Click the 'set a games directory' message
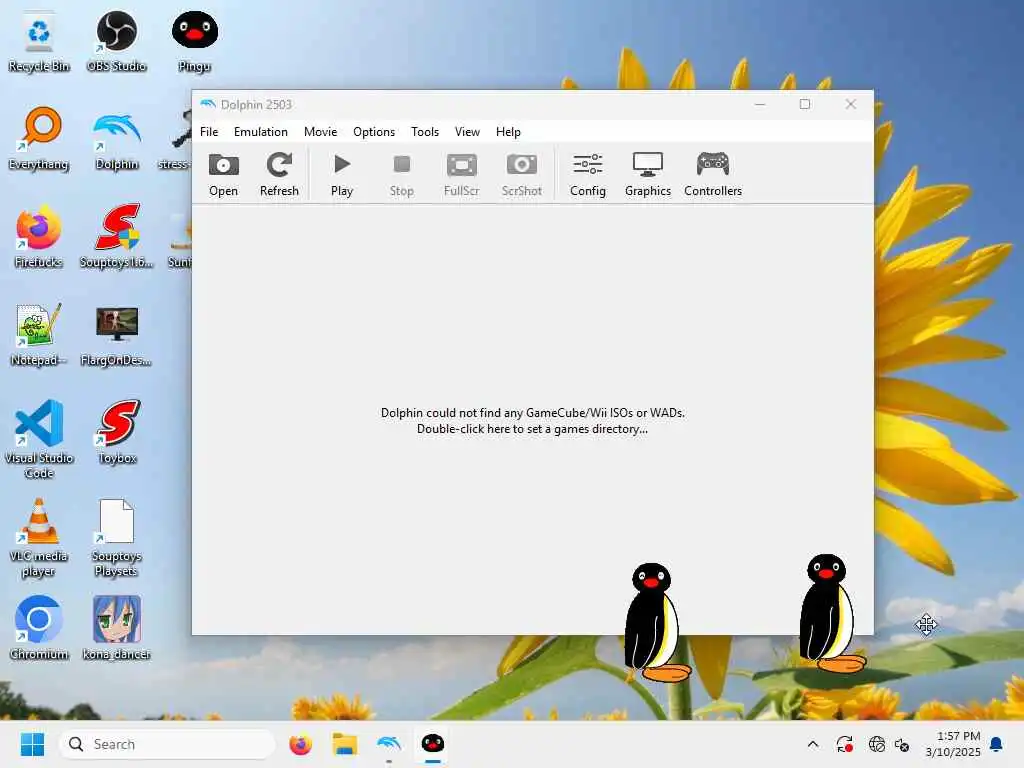This screenshot has width=1024, height=768. tap(533, 421)
